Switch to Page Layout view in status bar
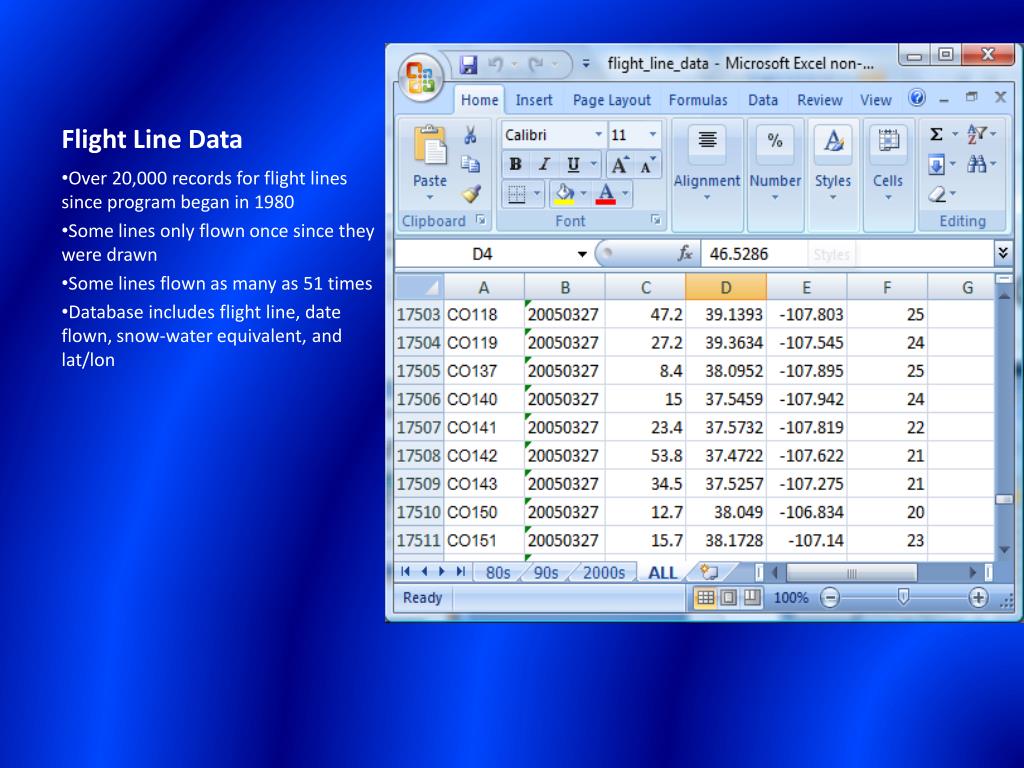Viewport: 1024px width, 768px height. click(728, 598)
